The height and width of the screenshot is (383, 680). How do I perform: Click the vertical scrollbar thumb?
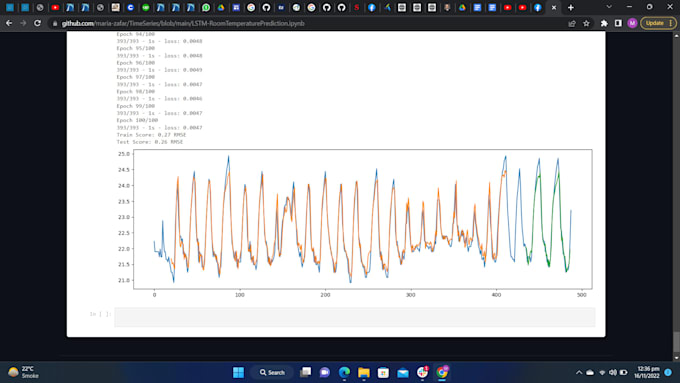(x=676, y=342)
